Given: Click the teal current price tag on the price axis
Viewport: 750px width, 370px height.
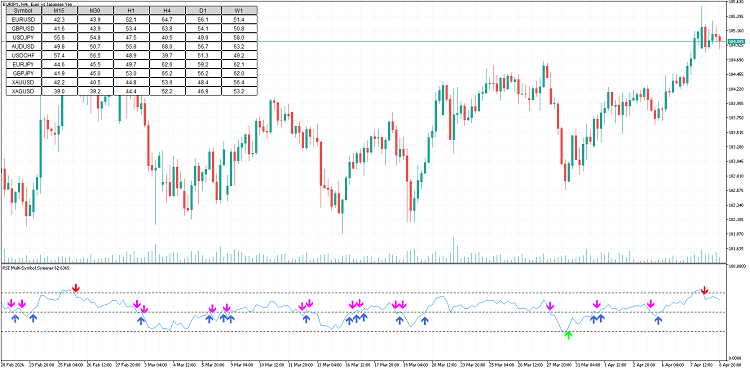Looking at the screenshot, I should point(736,42).
